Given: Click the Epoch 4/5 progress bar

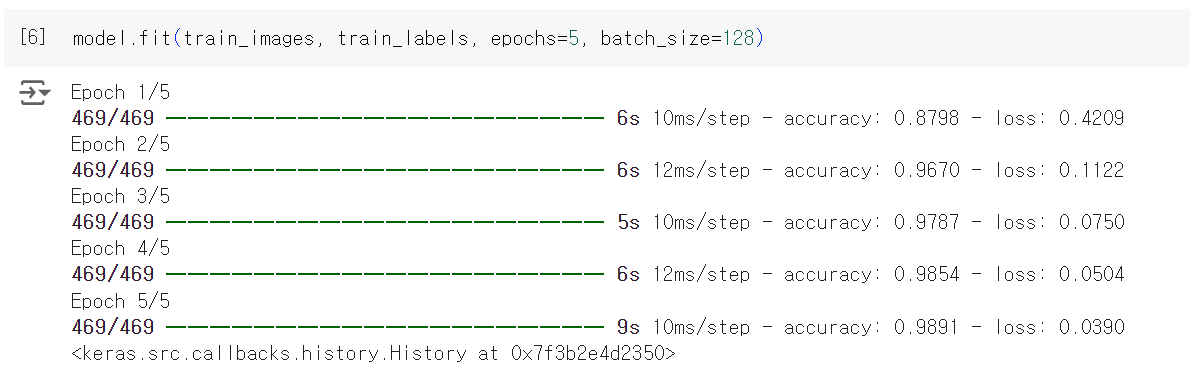Looking at the screenshot, I should (x=385, y=274).
